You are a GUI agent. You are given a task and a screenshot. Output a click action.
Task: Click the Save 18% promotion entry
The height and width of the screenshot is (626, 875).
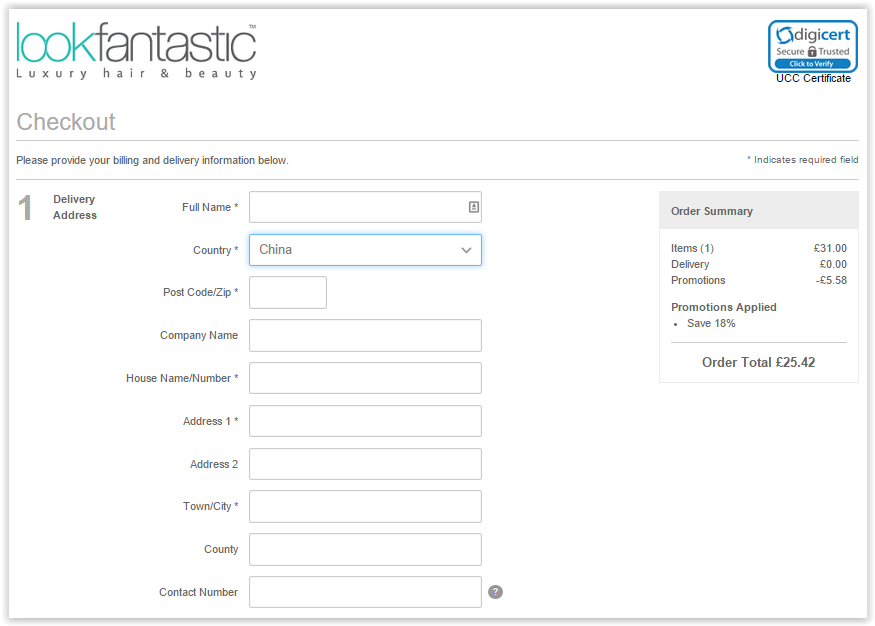pyautogui.click(x=711, y=324)
